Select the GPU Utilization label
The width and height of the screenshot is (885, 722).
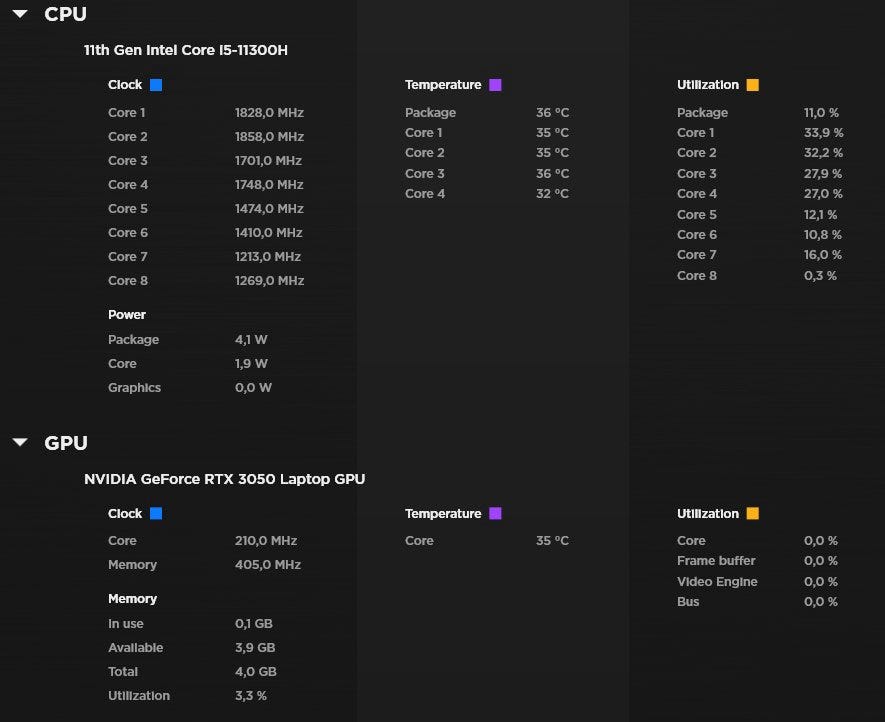click(x=708, y=513)
